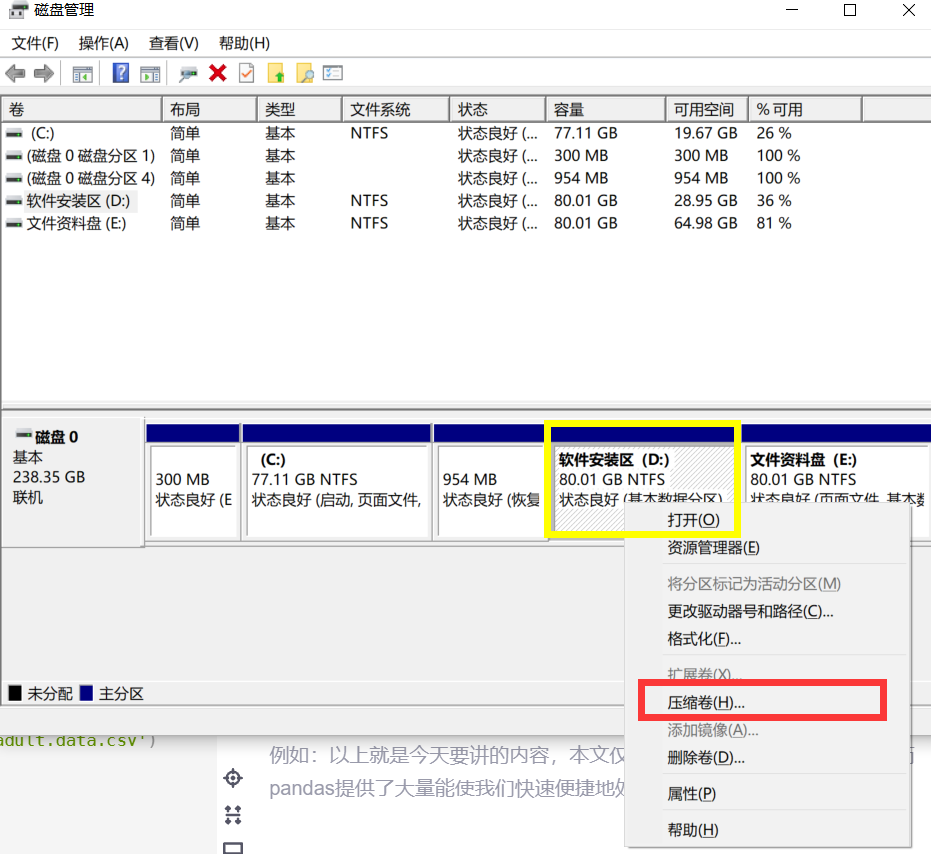The image size is (931, 854).
Task: Click the folder with magnifier icon
Action: click(x=305, y=74)
